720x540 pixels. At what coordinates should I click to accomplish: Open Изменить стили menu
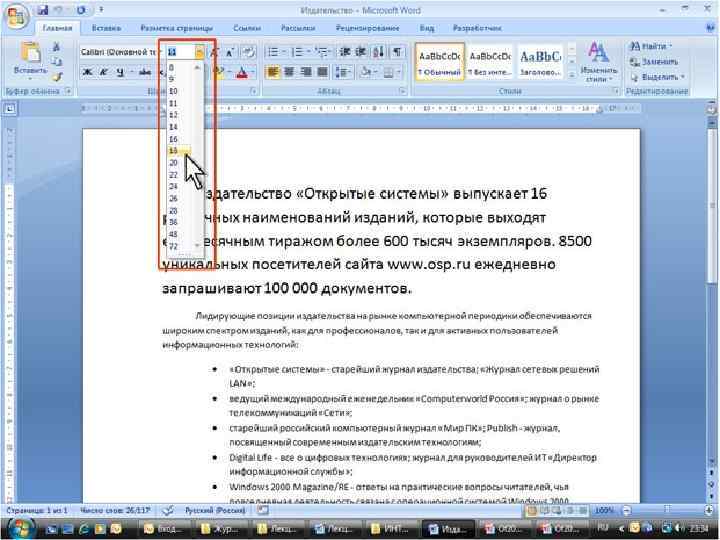coord(598,62)
